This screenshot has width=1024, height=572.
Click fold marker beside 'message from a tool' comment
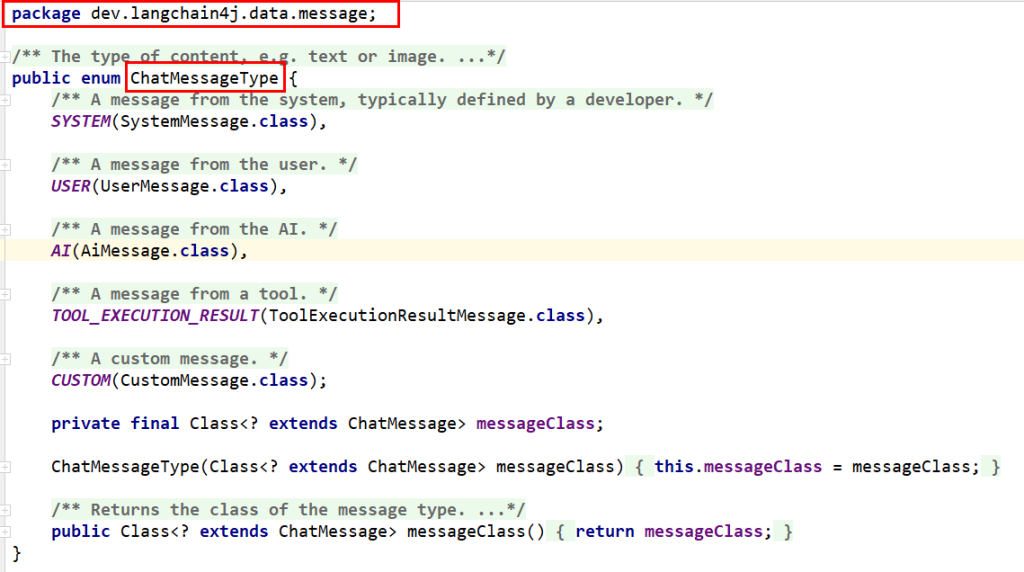[6, 294]
